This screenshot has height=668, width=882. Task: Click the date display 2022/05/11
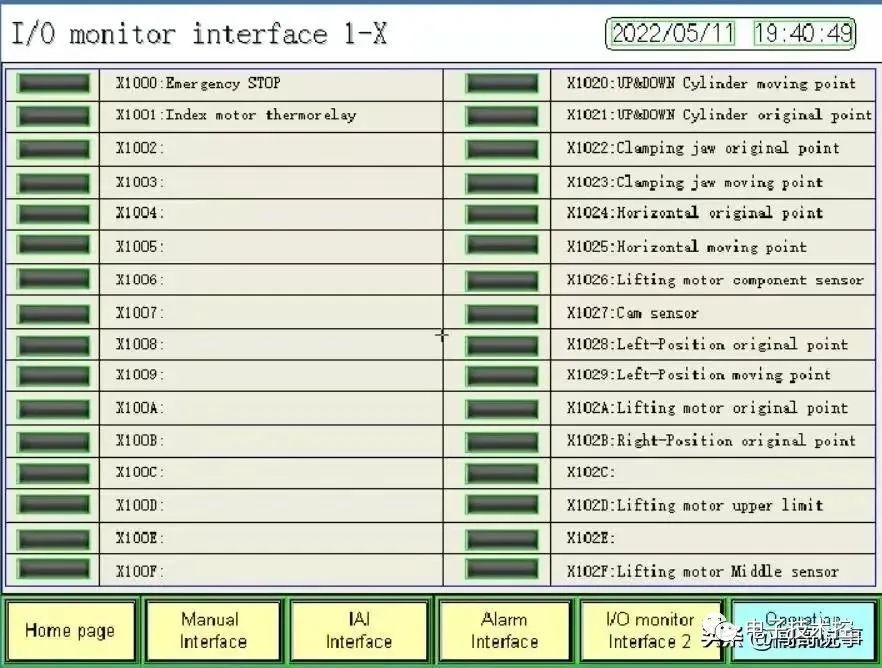pos(672,34)
